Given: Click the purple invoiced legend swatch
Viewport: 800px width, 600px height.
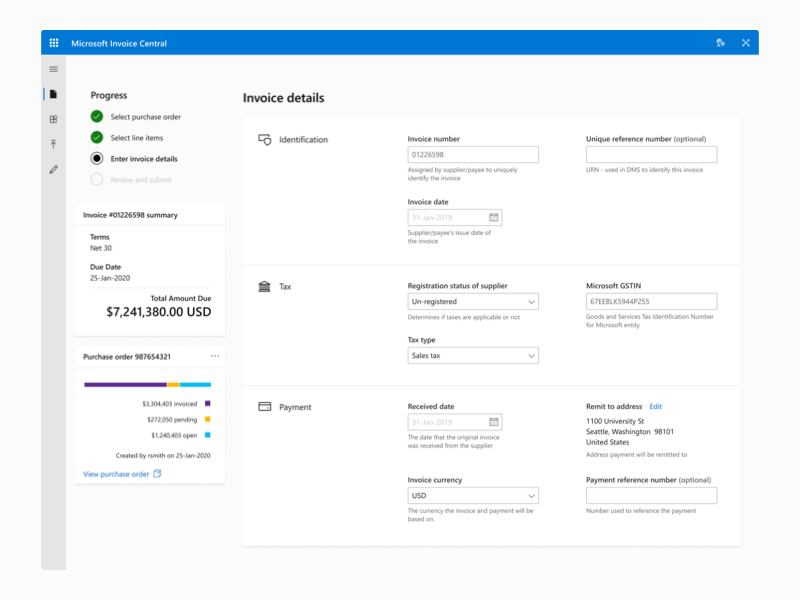Looking at the screenshot, I should pos(208,404).
